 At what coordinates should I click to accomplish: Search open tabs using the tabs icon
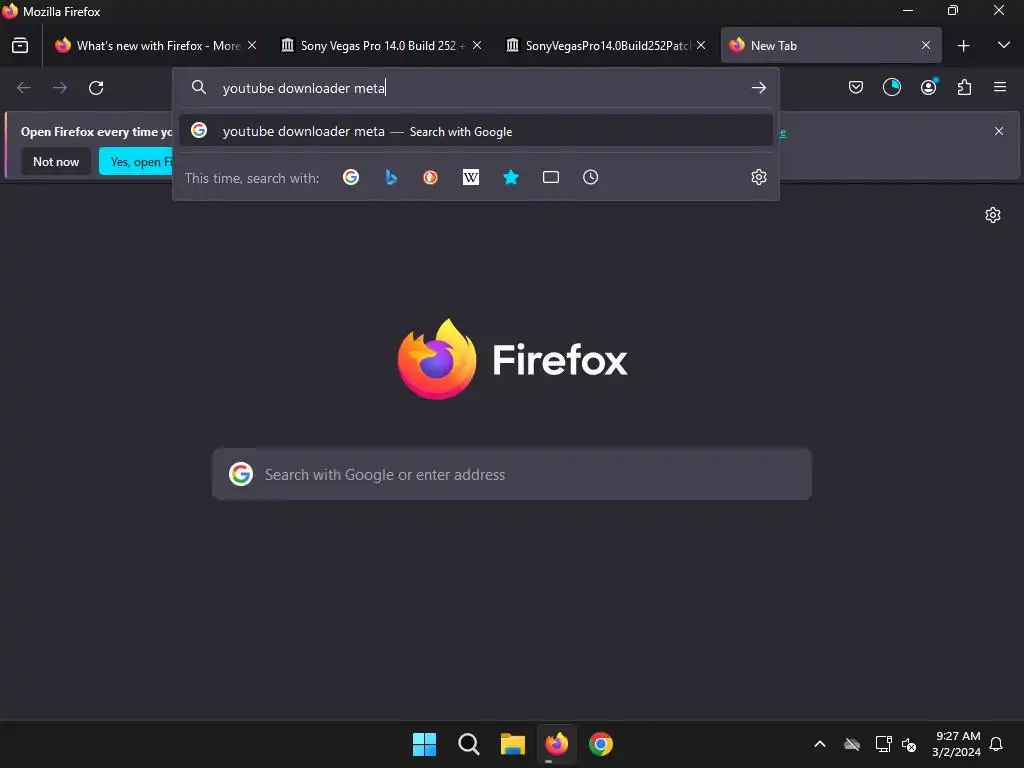pyautogui.click(x=551, y=177)
